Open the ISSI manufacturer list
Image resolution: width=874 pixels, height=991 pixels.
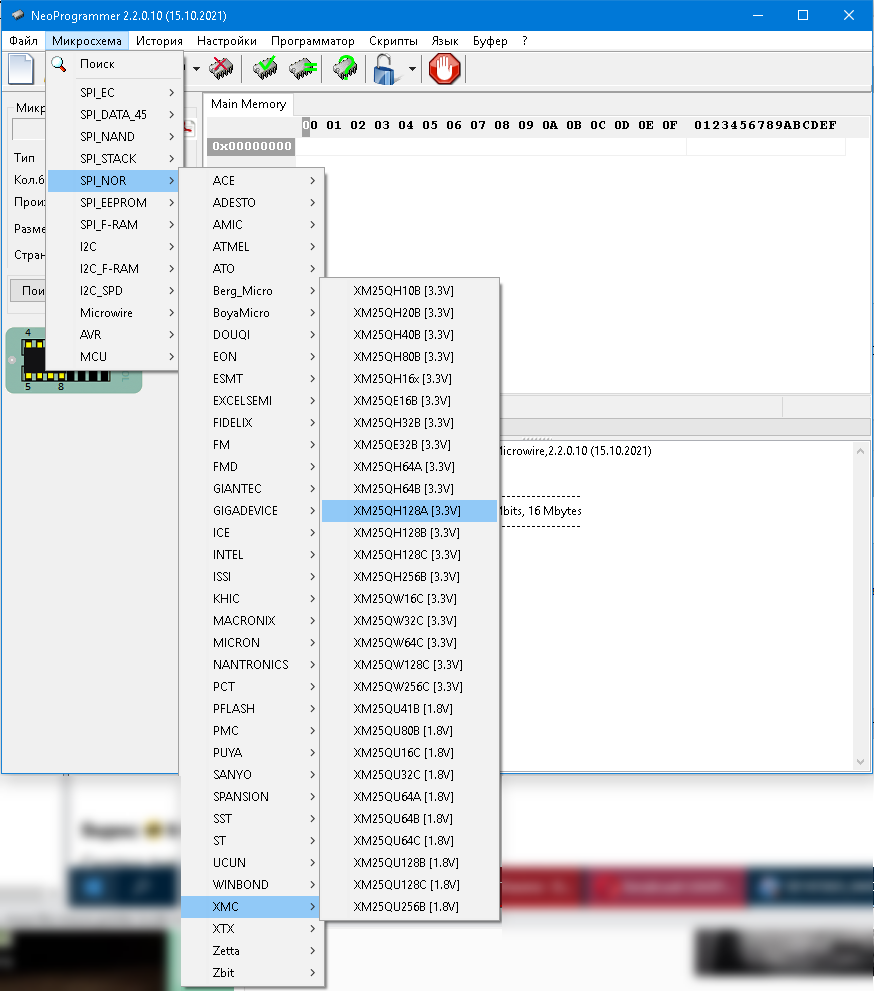tap(252, 577)
